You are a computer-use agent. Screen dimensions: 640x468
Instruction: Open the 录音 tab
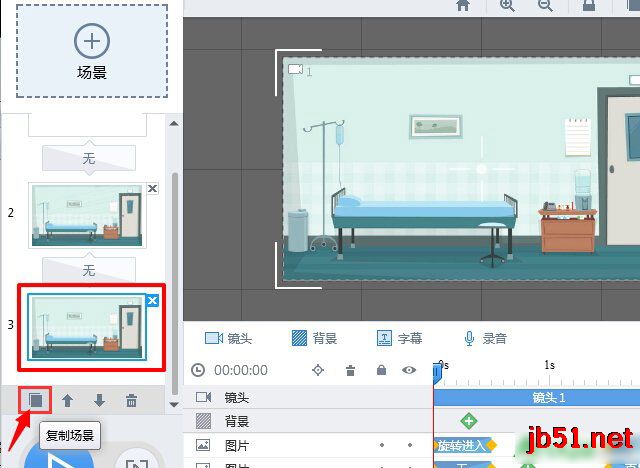pyautogui.click(x=486, y=338)
